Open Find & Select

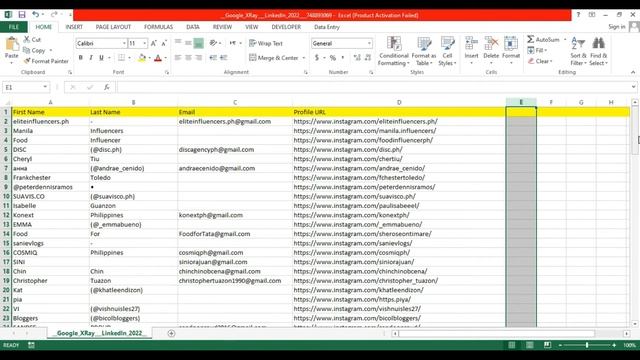point(598,51)
